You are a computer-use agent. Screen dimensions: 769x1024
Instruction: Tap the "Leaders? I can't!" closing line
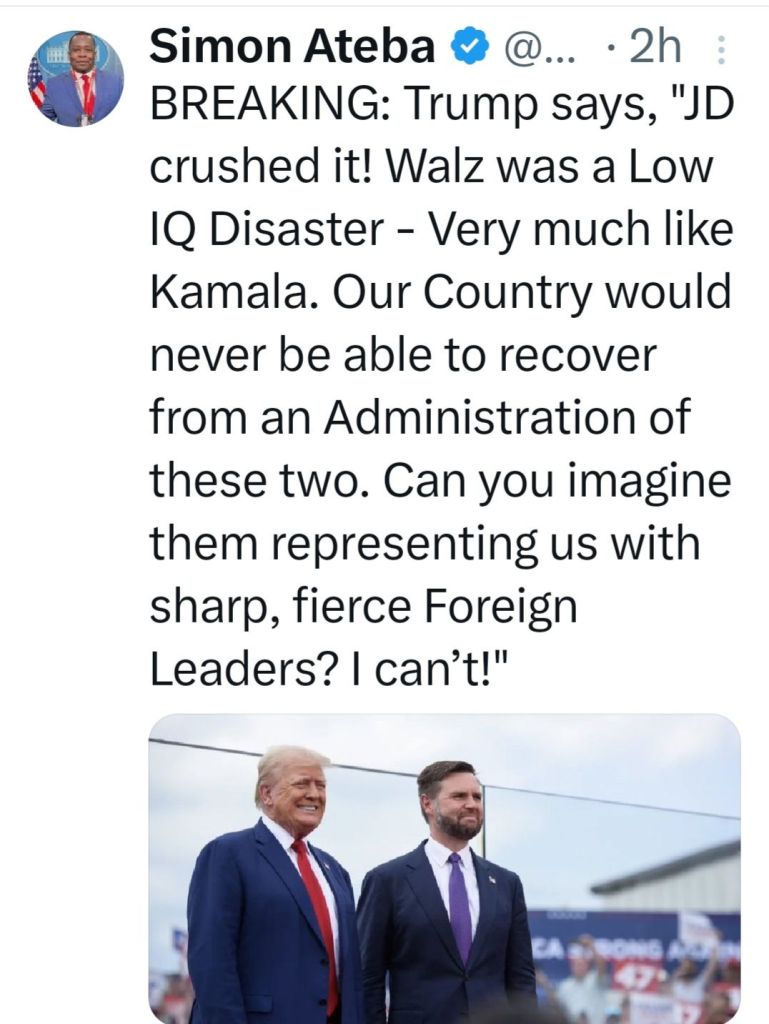(x=330, y=670)
